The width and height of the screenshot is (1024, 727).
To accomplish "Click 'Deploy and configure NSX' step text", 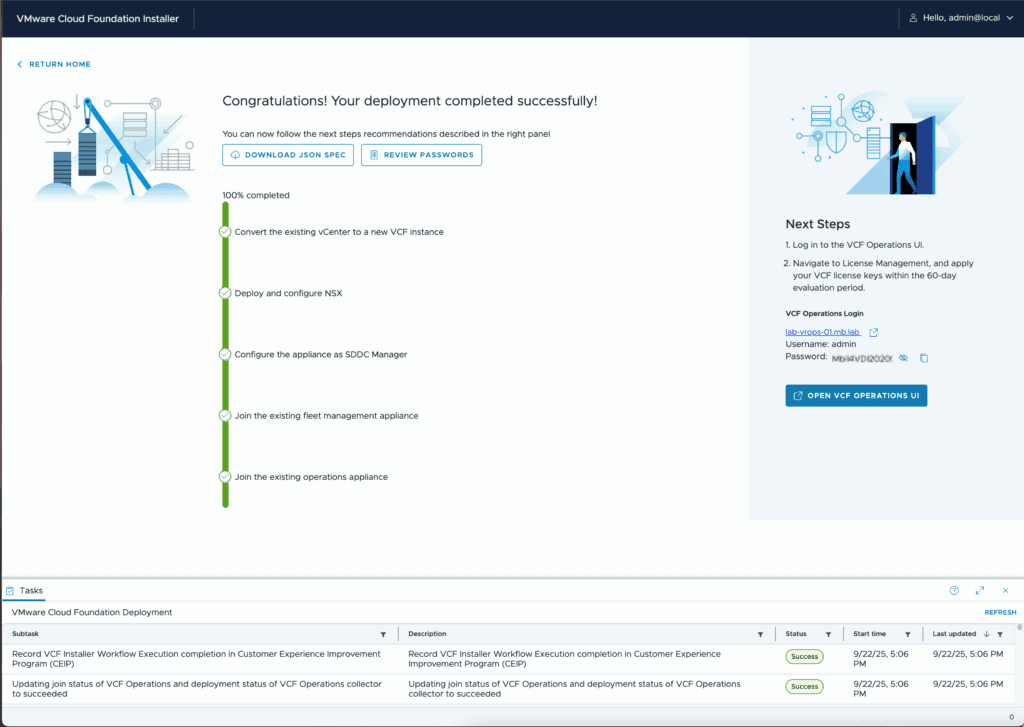I will pyautogui.click(x=288, y=293).
